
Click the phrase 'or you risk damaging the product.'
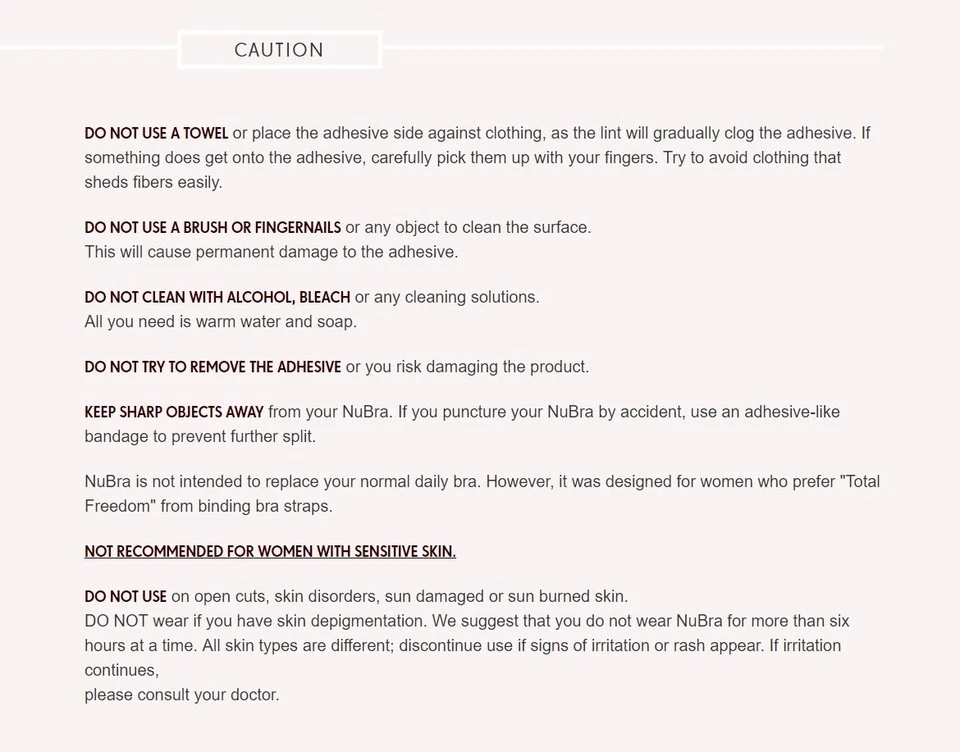click(x=467, y=367)
